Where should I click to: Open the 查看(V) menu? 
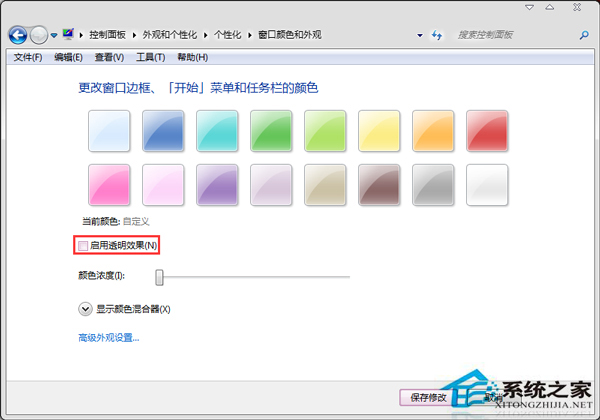[109, 57]
